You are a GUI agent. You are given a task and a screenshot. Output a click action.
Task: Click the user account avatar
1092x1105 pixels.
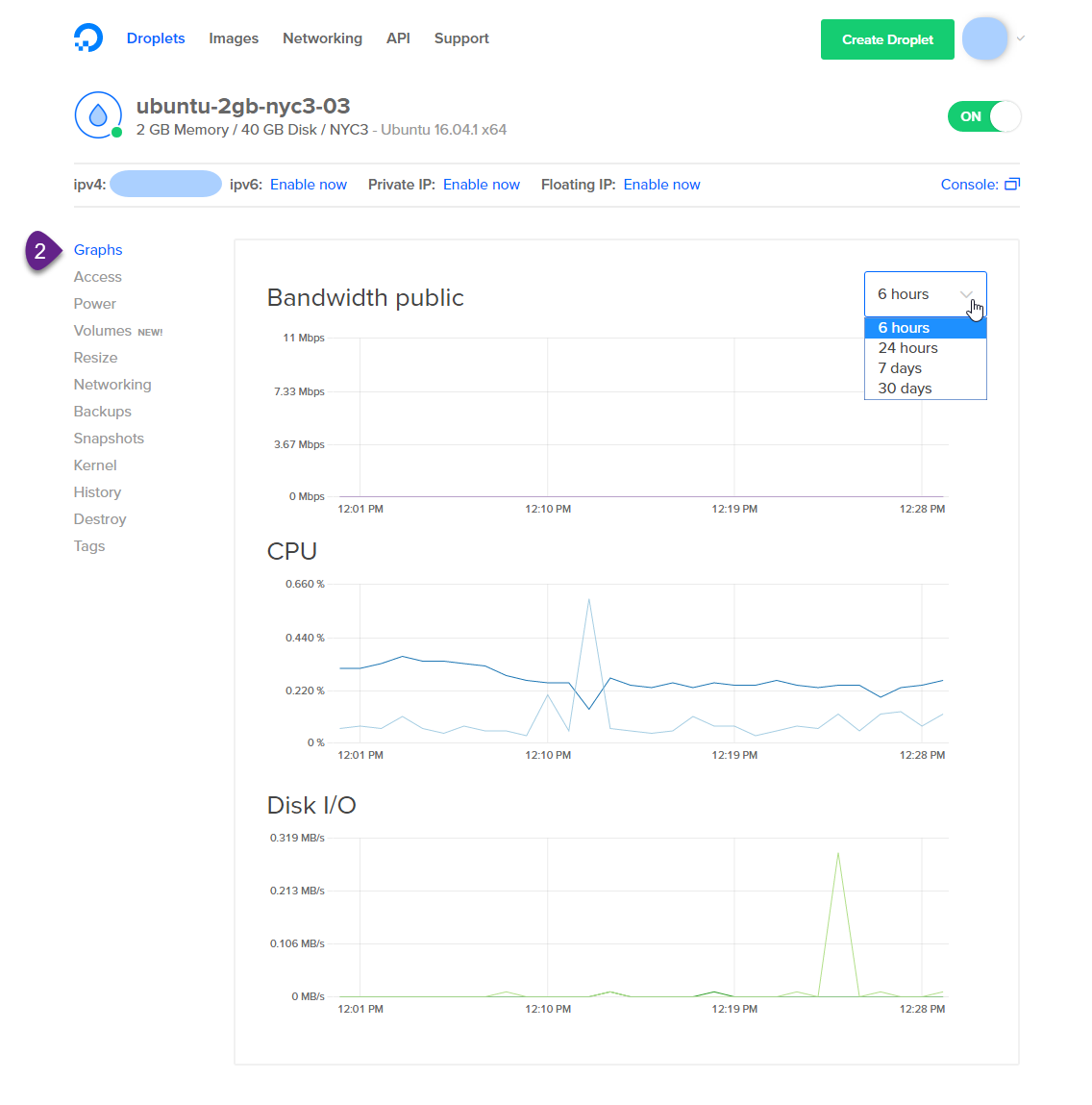[x=984, y=38]
